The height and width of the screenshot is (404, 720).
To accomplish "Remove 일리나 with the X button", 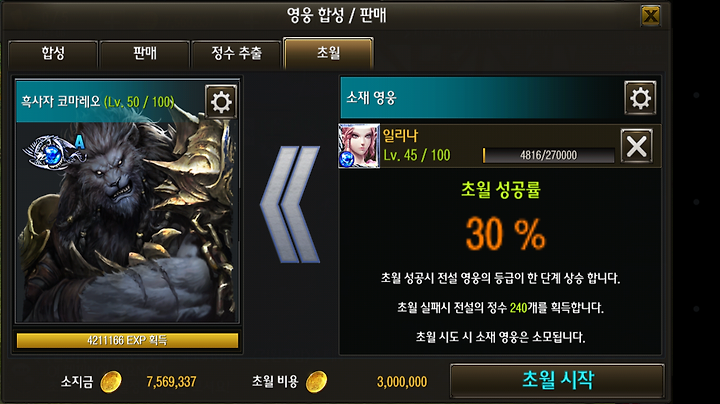I will click(636, 146).
